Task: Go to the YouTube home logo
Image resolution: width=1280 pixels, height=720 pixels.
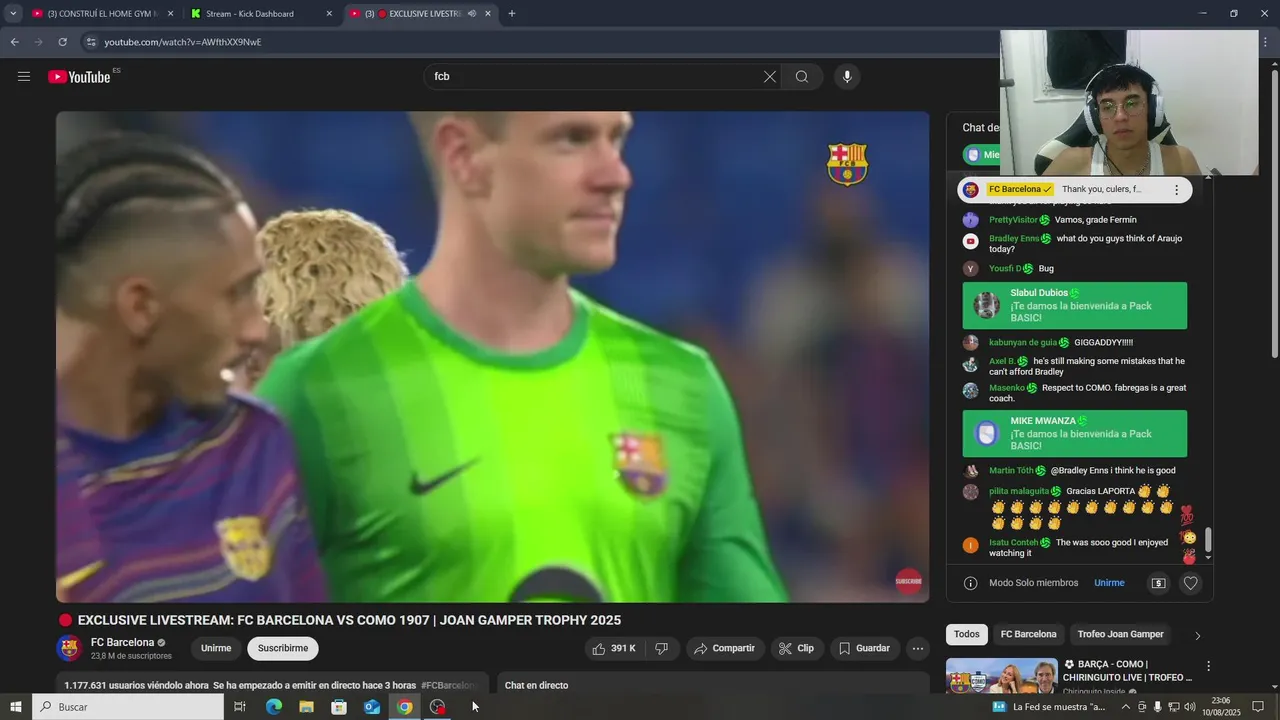Action: click(79, 77)
